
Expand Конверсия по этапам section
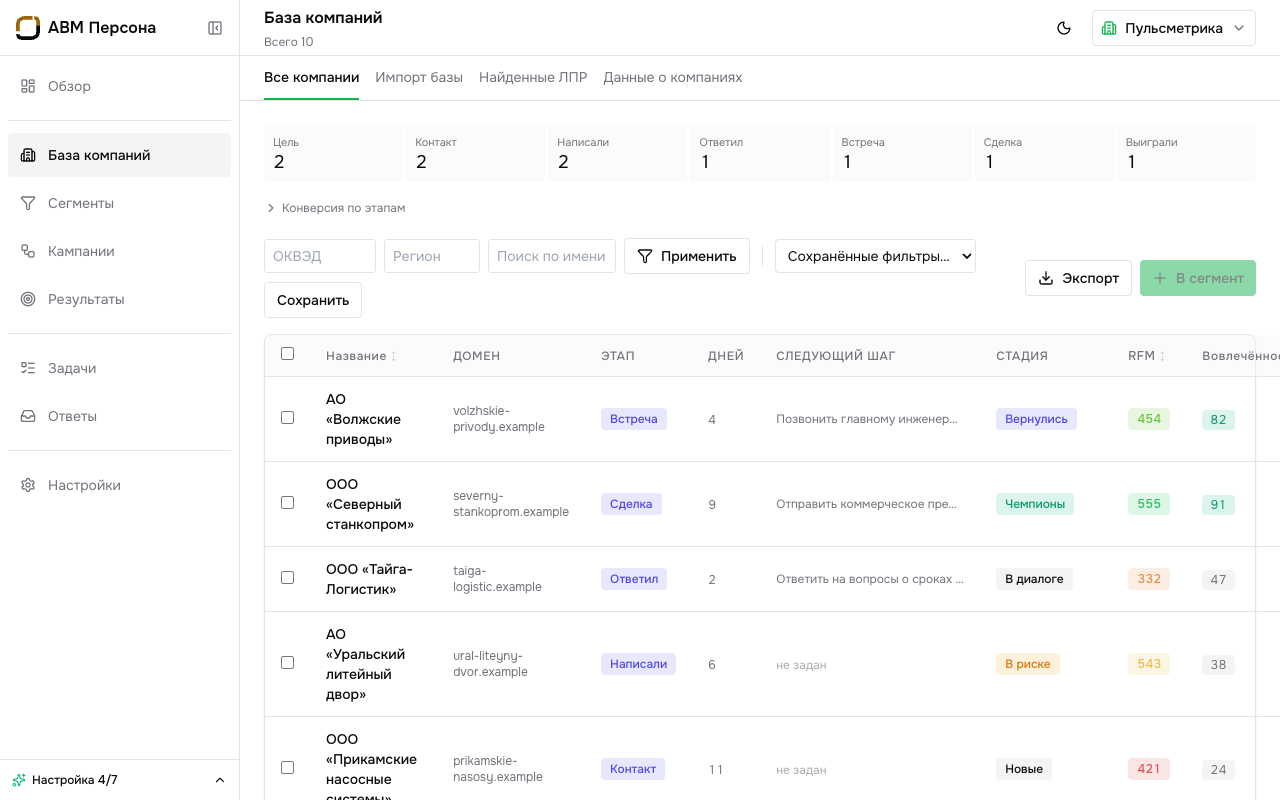point(335,208)
